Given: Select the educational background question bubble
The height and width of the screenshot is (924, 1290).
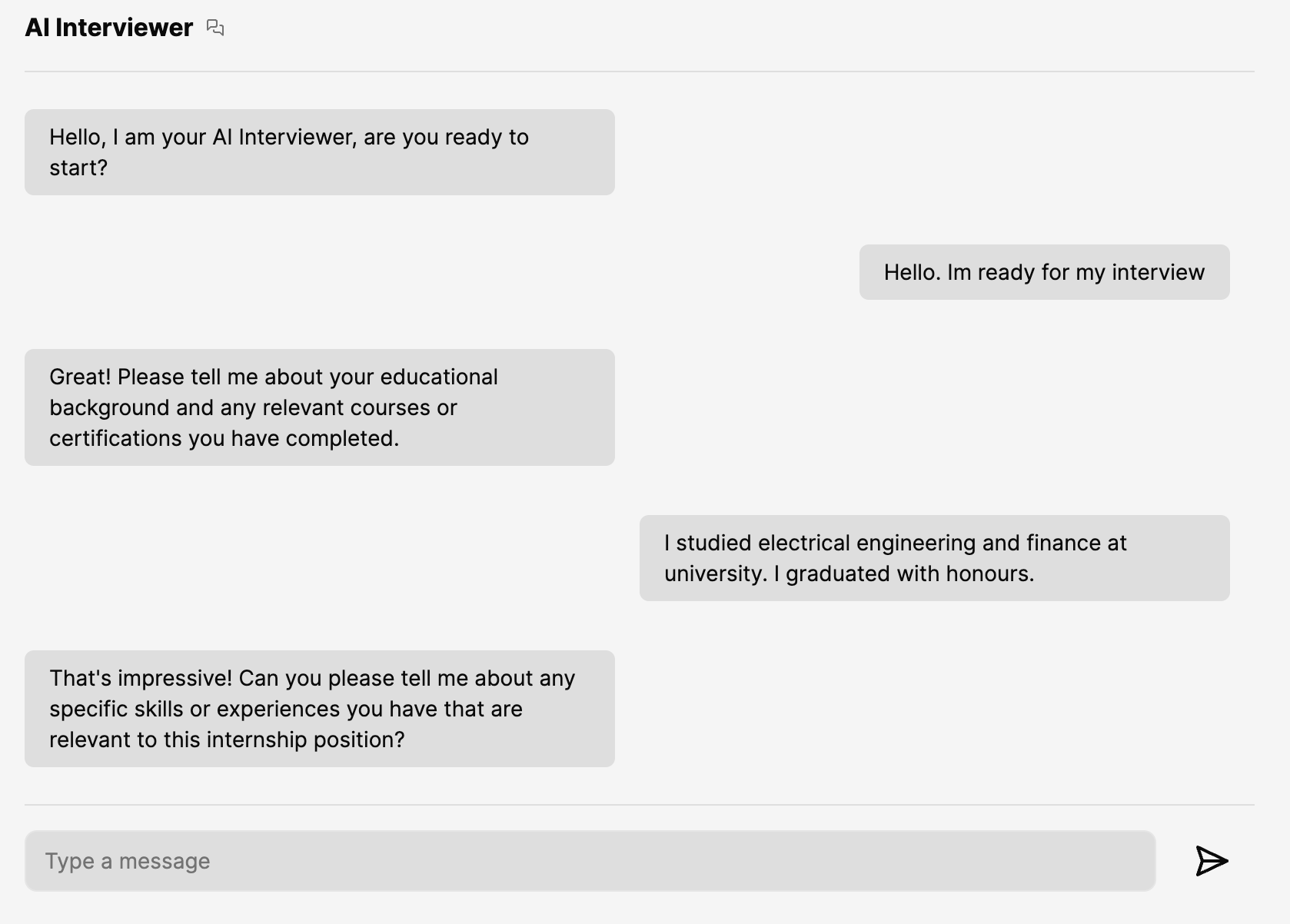Looking at the screenshot, I should [319, 407].
